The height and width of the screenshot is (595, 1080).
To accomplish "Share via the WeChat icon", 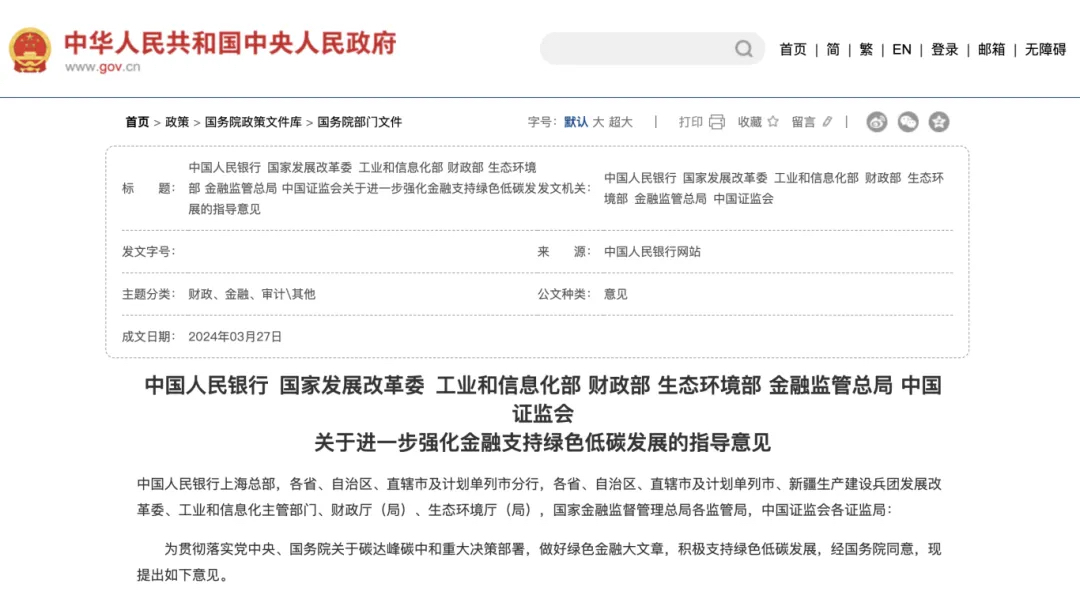I will point(908,122).
